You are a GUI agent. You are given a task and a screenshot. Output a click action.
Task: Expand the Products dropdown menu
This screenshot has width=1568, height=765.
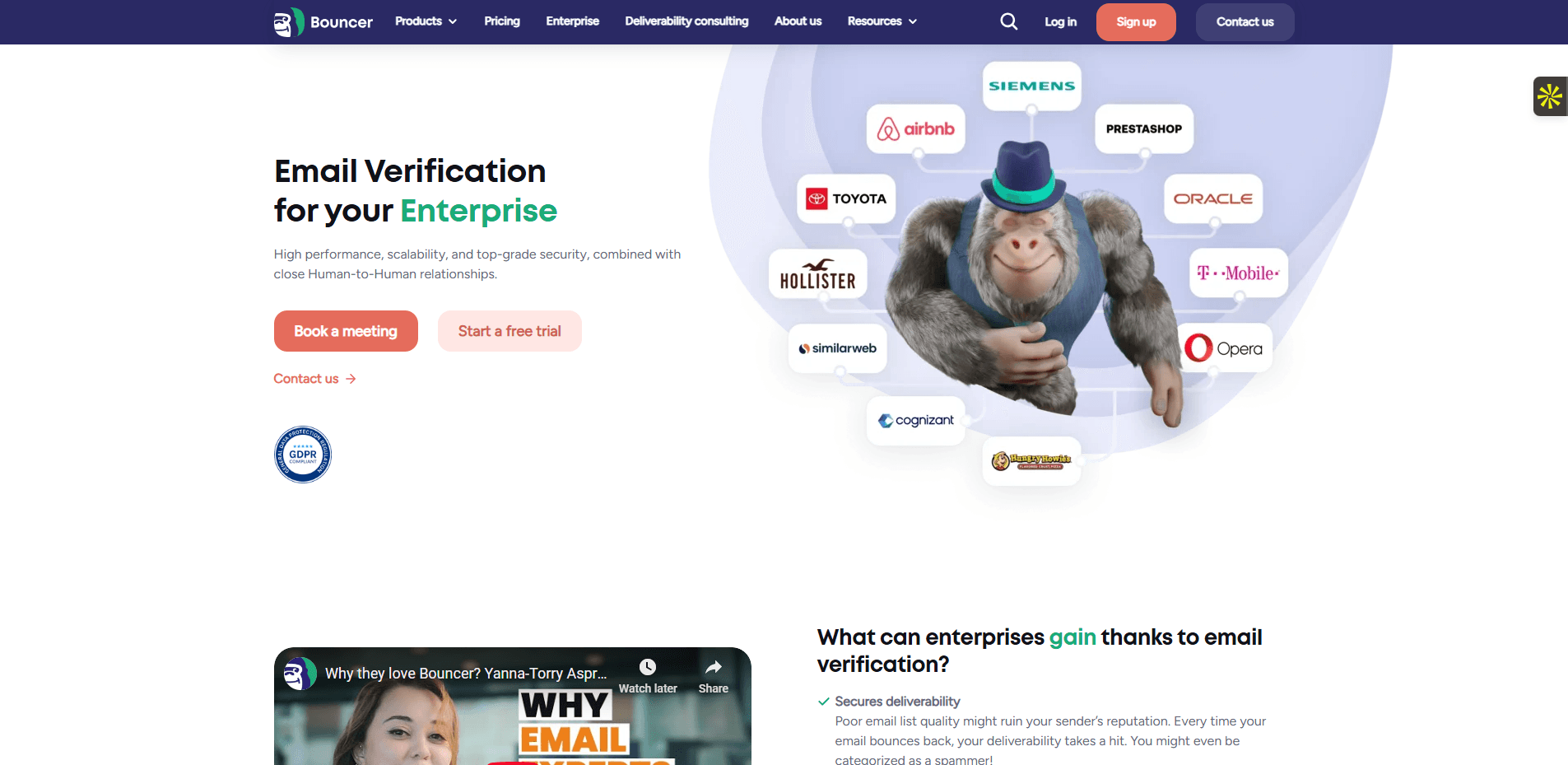click(x=426, y=21)
